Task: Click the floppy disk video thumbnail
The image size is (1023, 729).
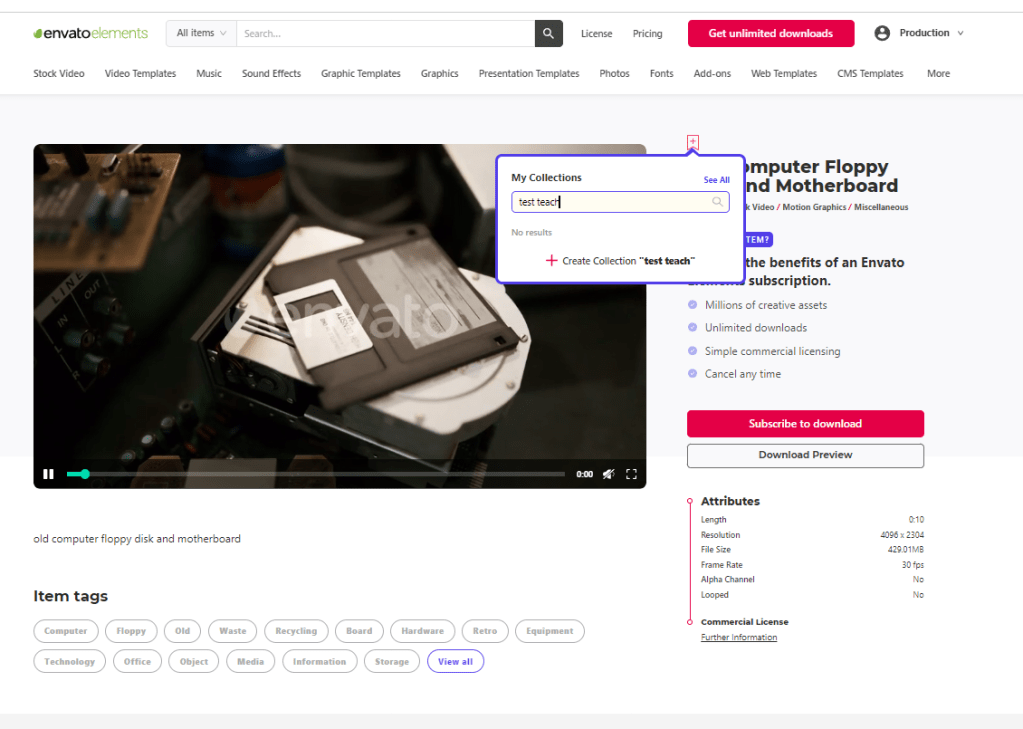Action: pos(340,317)
